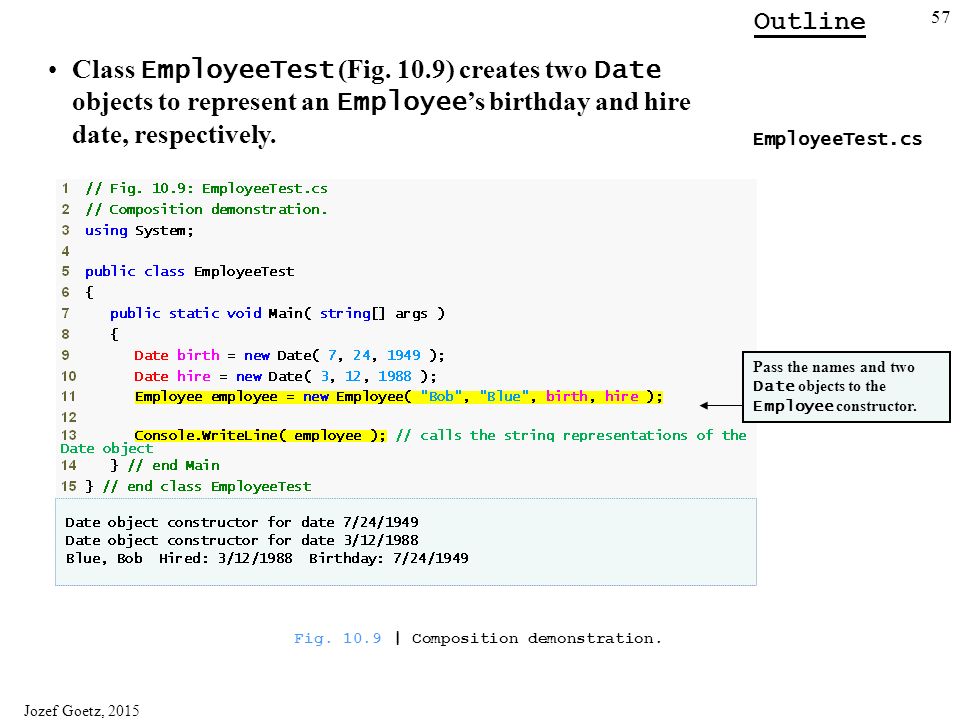Click the EmployeeTest.cs file name label
This screenshot has width=960, height=720.
click(x=837, y=139)
